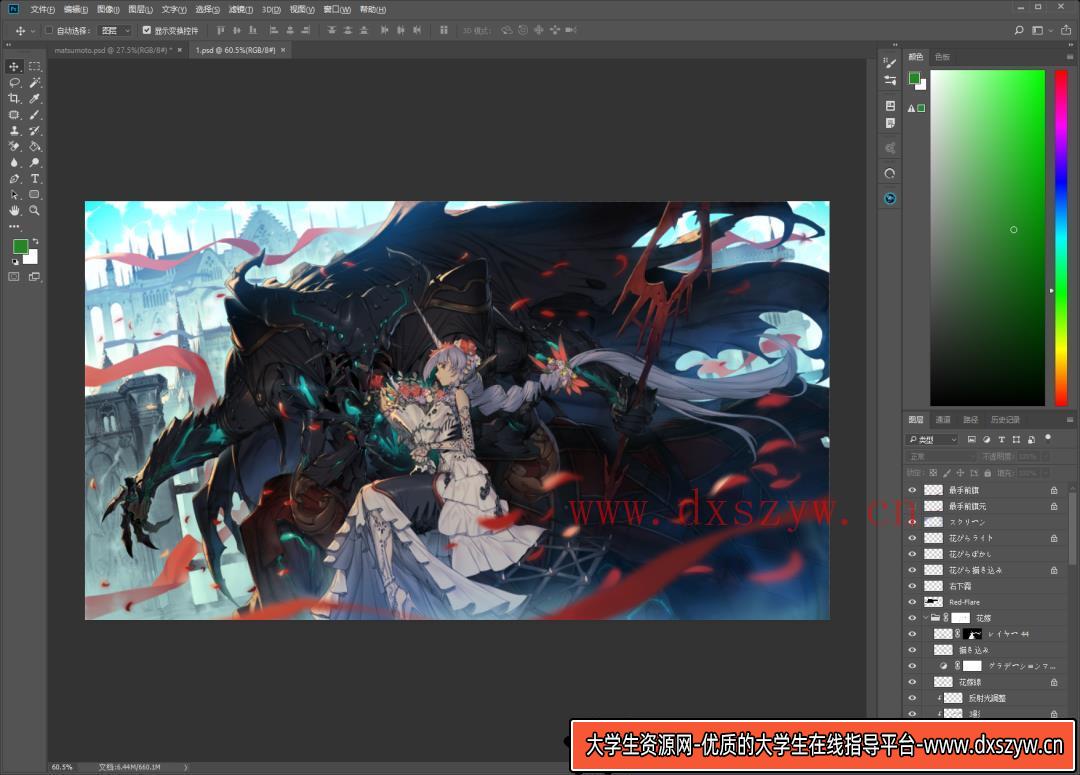Filter layers by pixel layer type

click(x=971, y=440)
